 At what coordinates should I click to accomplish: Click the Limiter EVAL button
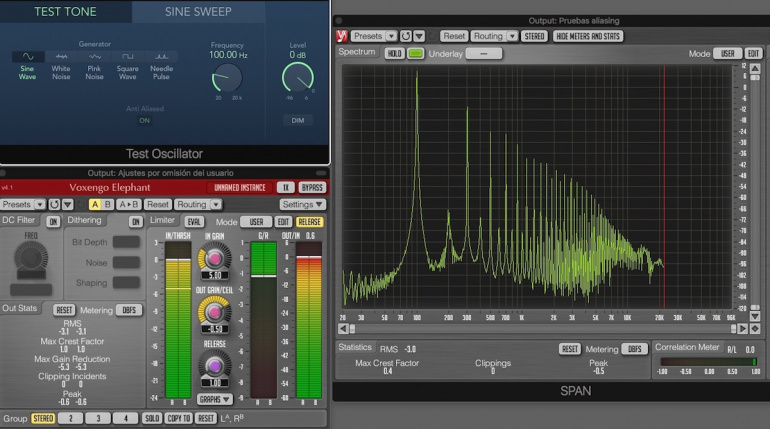click(x=193, y=221)
